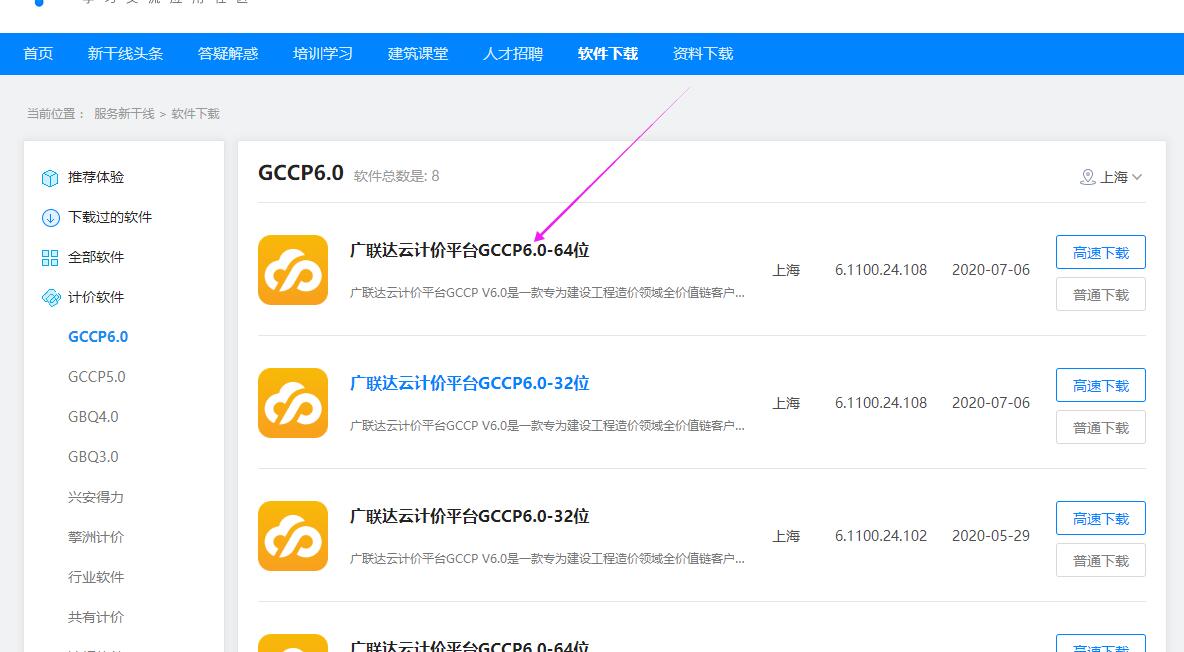1184x652 pixels.
Task: Select GCCP5.0 in the sidebar
Action: [97, 376]
